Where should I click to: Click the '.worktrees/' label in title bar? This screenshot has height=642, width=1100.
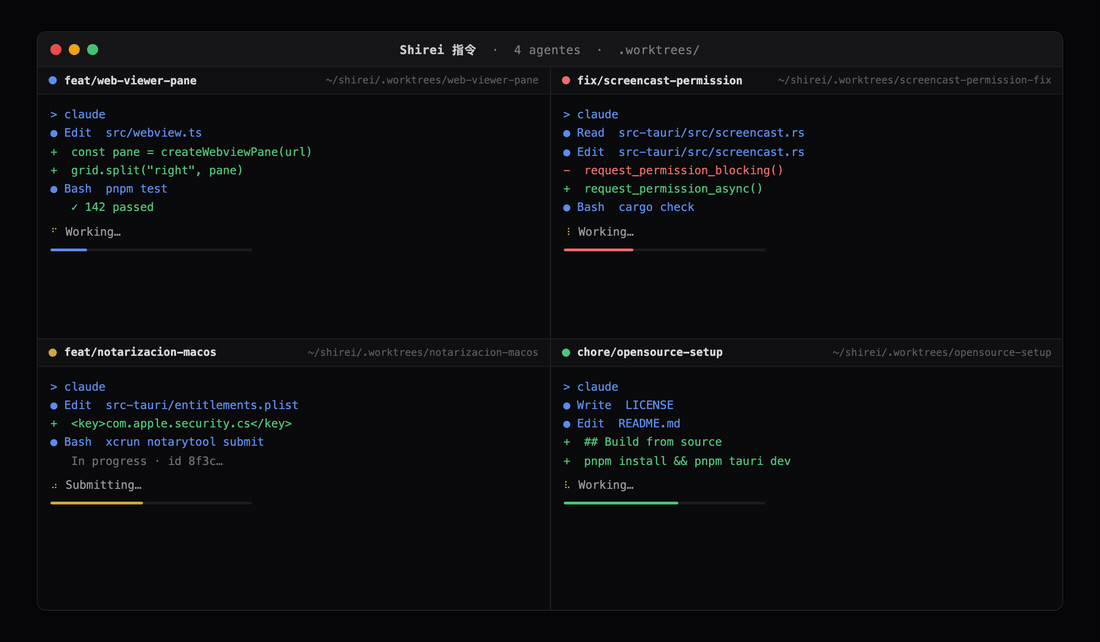[x=659, y=50]
